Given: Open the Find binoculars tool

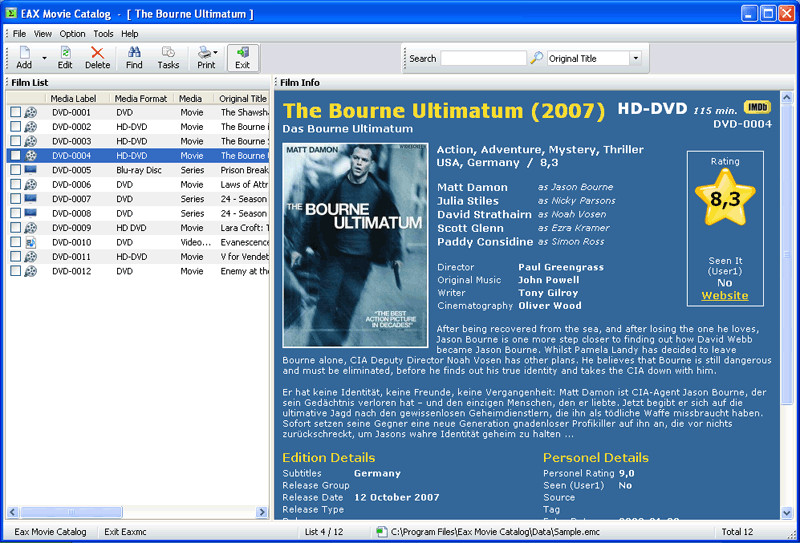Looking at the screenshot, I should [x=134, y=58].
